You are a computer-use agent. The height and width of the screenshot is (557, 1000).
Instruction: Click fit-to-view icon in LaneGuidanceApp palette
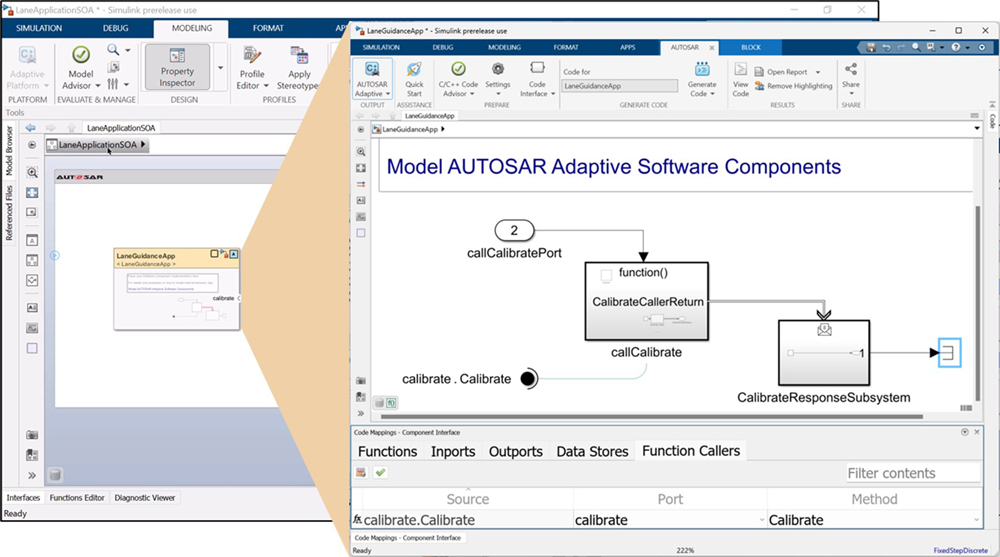tap(361, 168)
